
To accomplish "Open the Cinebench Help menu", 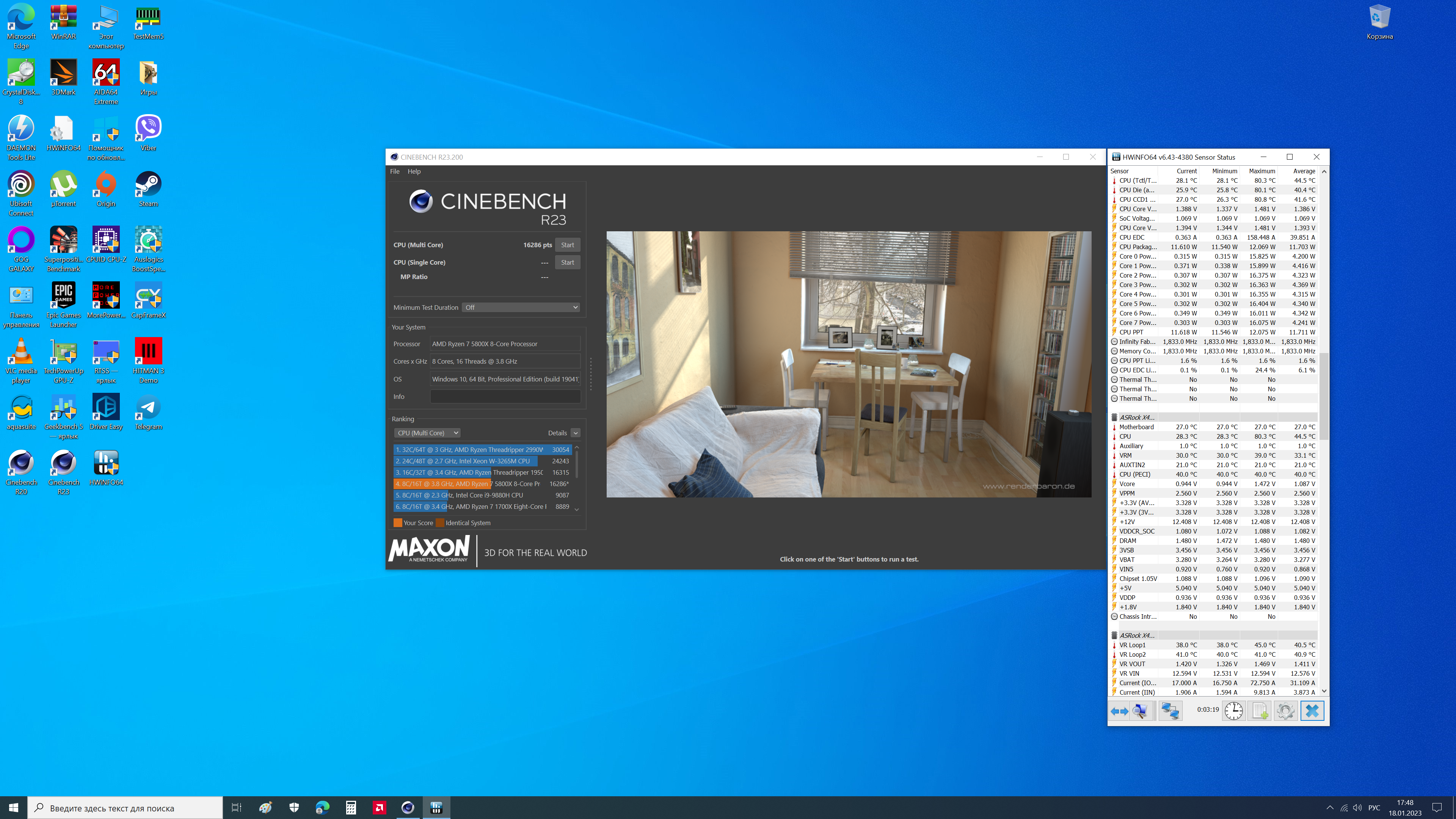I will (414, 171).
